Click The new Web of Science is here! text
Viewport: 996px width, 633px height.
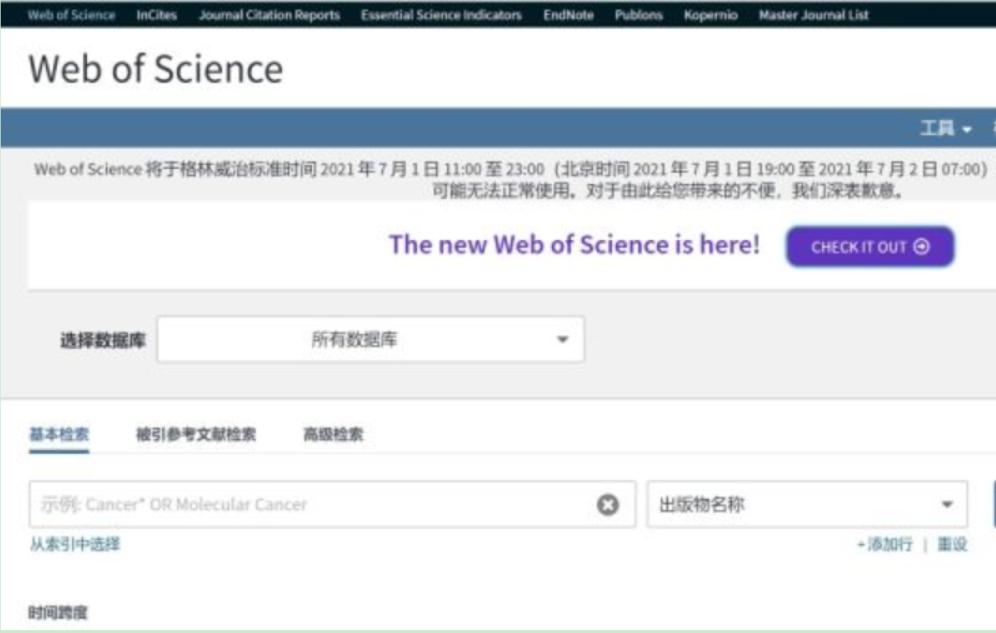[574, 244]
